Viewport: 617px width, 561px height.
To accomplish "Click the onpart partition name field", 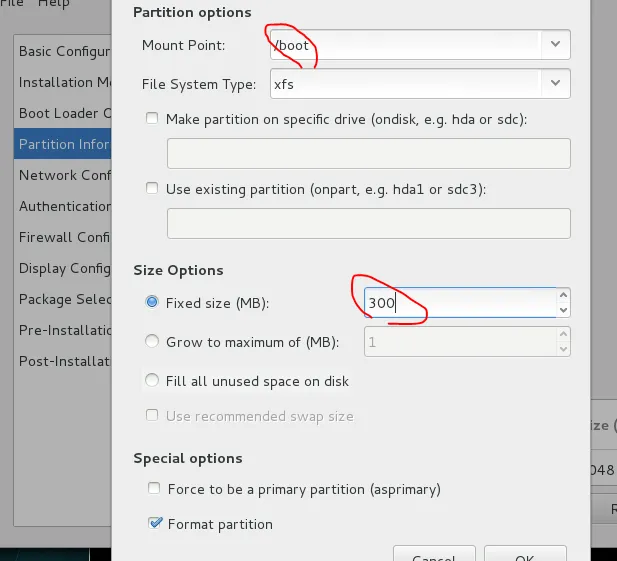I will tap(368, 223).
